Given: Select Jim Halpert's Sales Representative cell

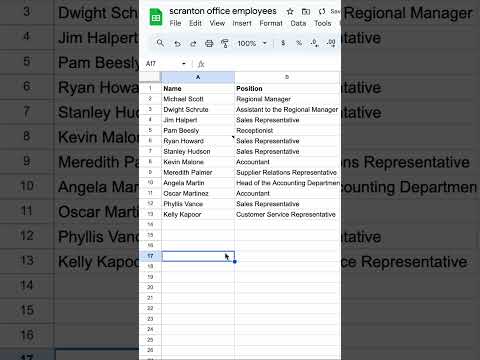Looking at the screenshot, I should 287,120.
